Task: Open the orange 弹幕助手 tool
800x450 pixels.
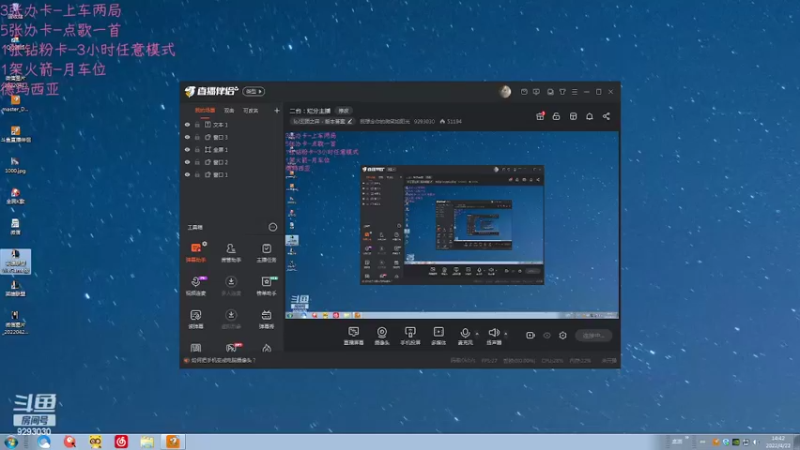Action: click(196, 253)
